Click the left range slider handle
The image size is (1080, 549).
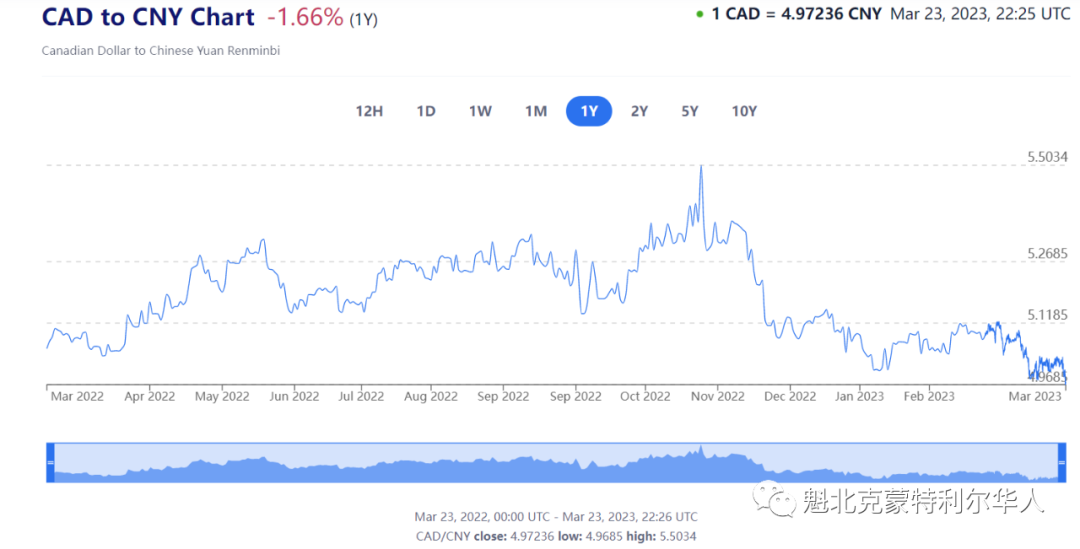(50, 462)
